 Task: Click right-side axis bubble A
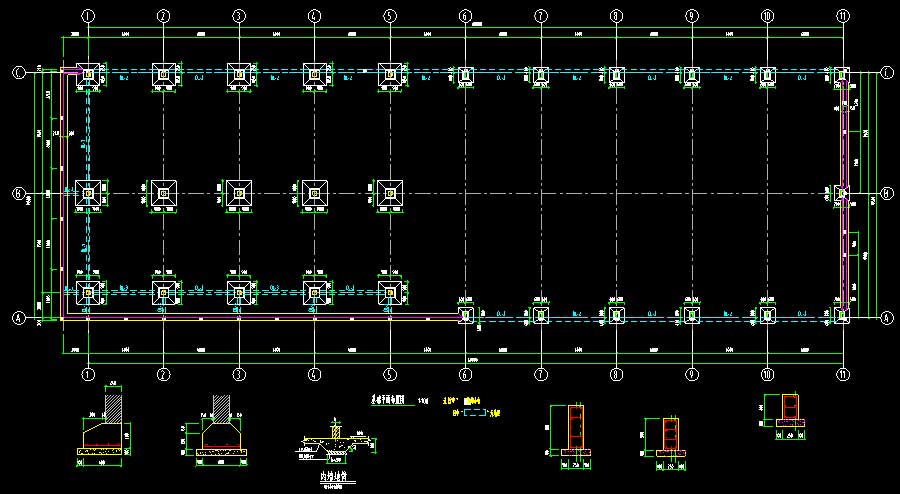(887, 317)
